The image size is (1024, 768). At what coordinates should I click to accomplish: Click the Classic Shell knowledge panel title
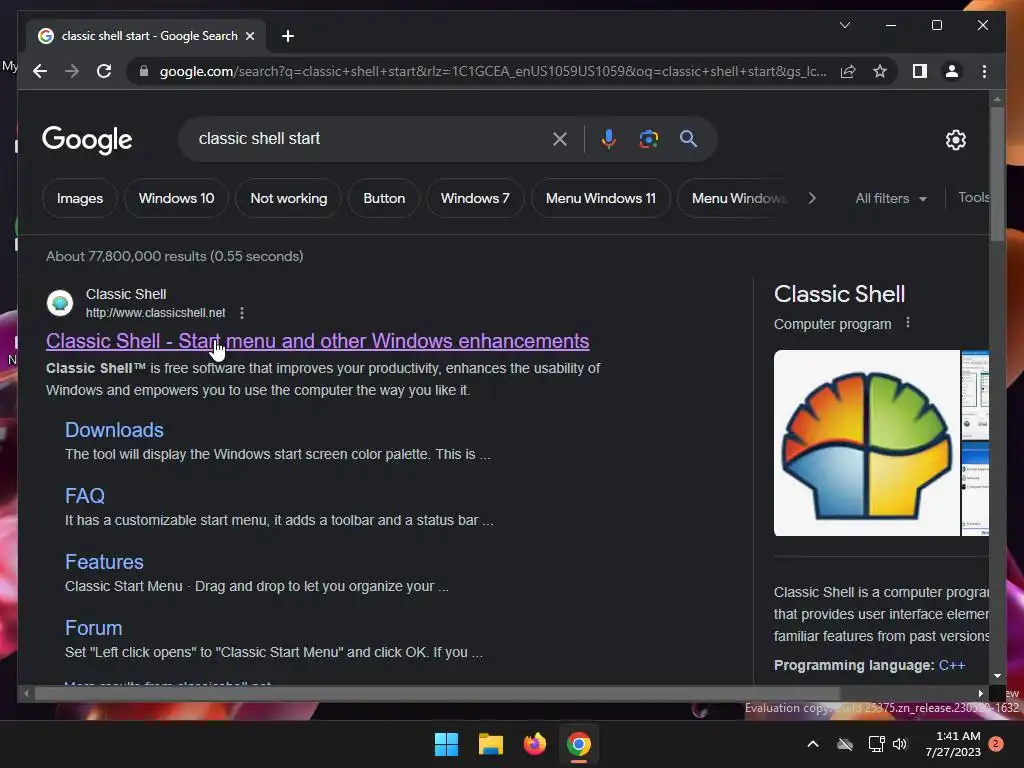pos(839,294)
